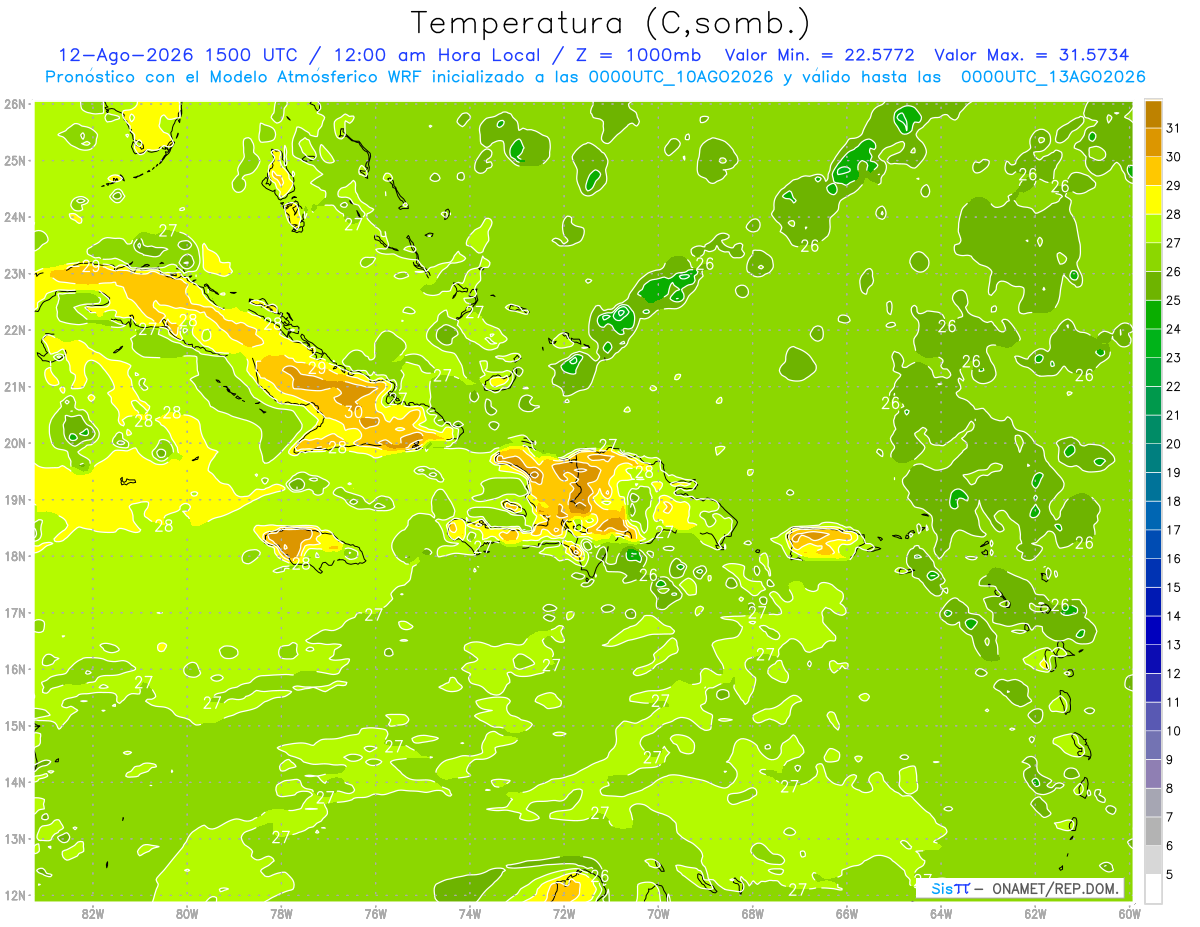The width and height of the screenshot is (1200, 927).
Task: Pick the dark orange swatch above 31
Action: (1153, 113)
